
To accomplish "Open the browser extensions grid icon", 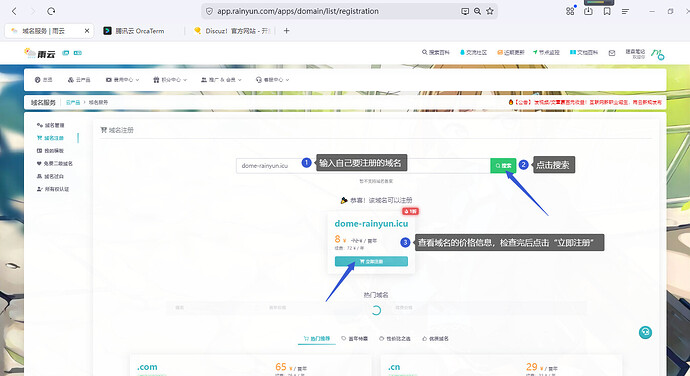I will click(570, 11).
